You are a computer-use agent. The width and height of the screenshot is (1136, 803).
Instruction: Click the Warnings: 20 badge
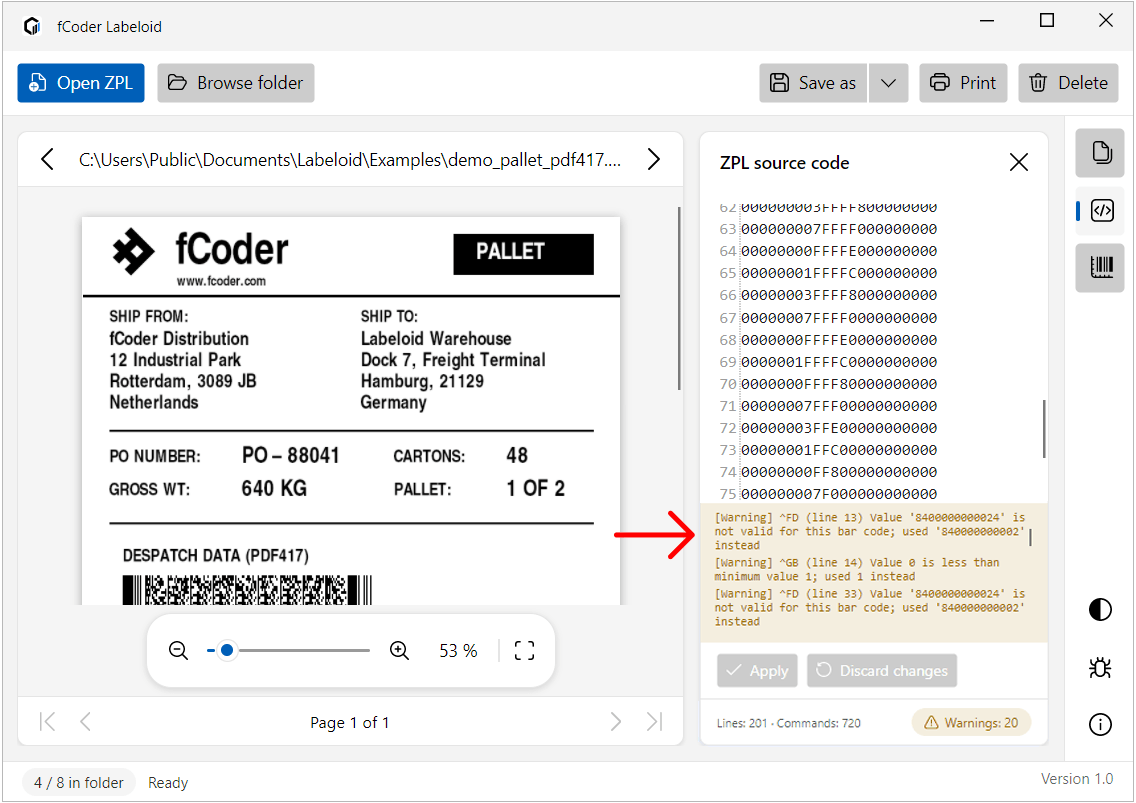971,723
